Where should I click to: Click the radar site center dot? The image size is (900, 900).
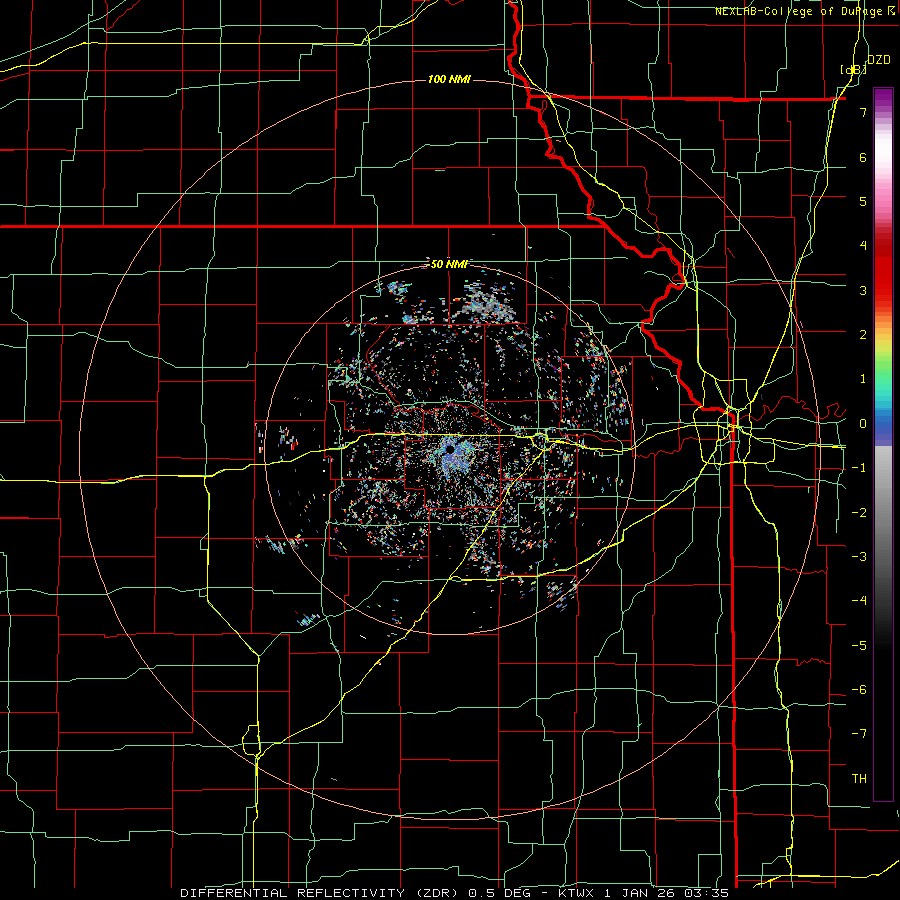[x=451, y=449]
